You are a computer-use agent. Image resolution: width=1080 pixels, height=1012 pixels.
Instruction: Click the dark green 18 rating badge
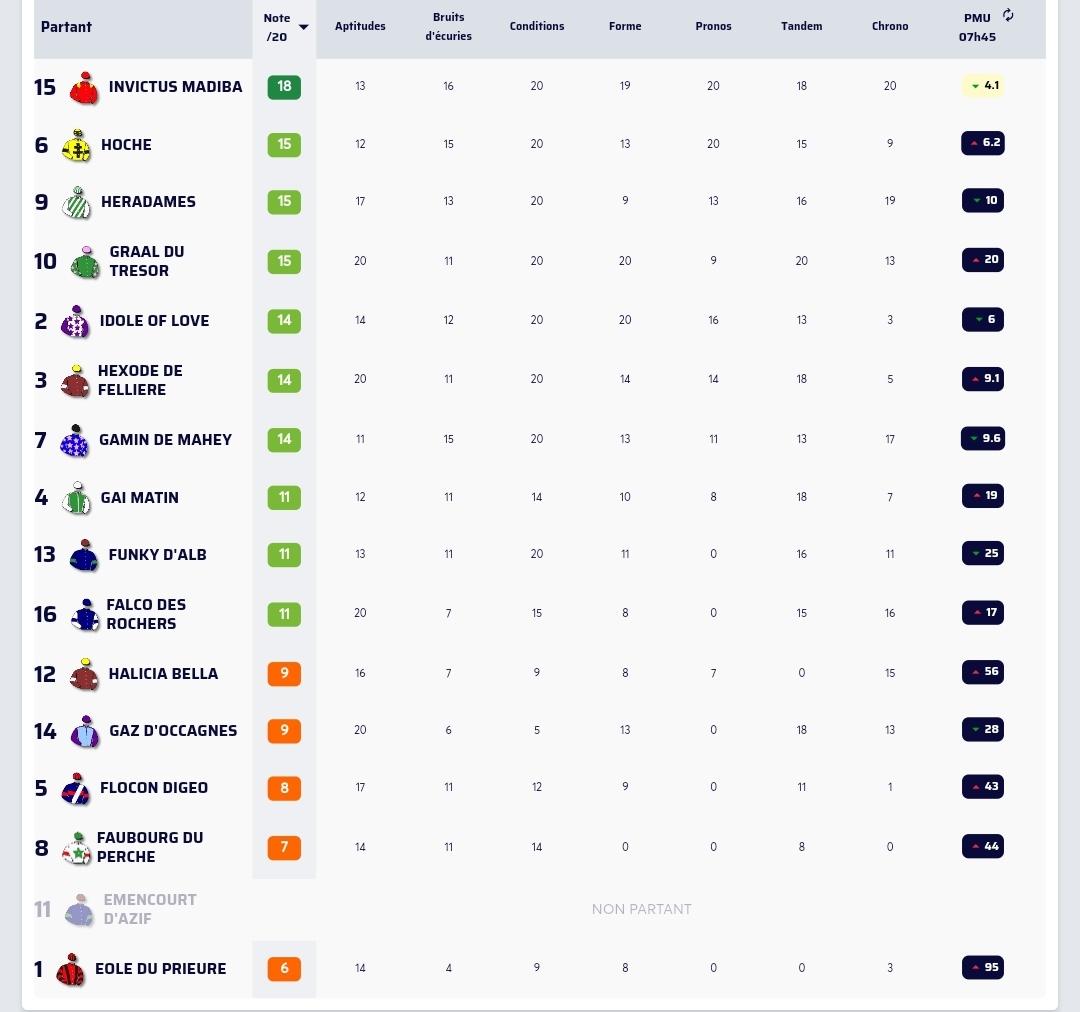click(x=284, y=86)
